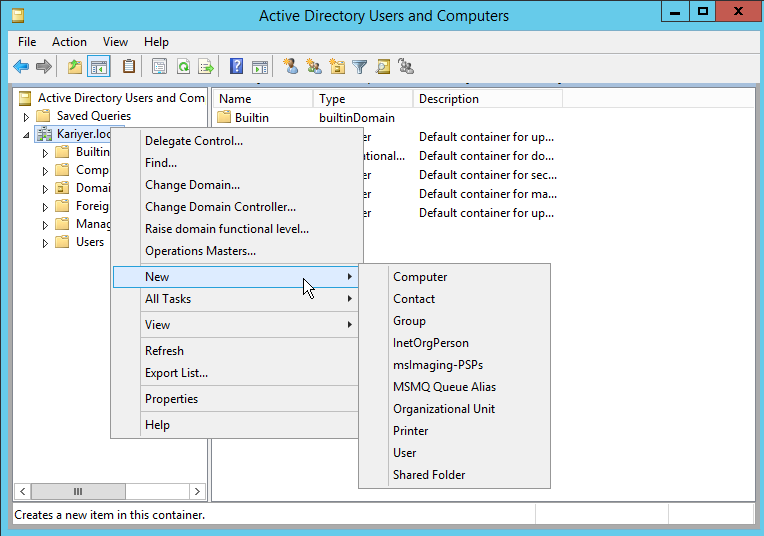
Task: Create a new Shared Folder object
Action: pos(455,475)
